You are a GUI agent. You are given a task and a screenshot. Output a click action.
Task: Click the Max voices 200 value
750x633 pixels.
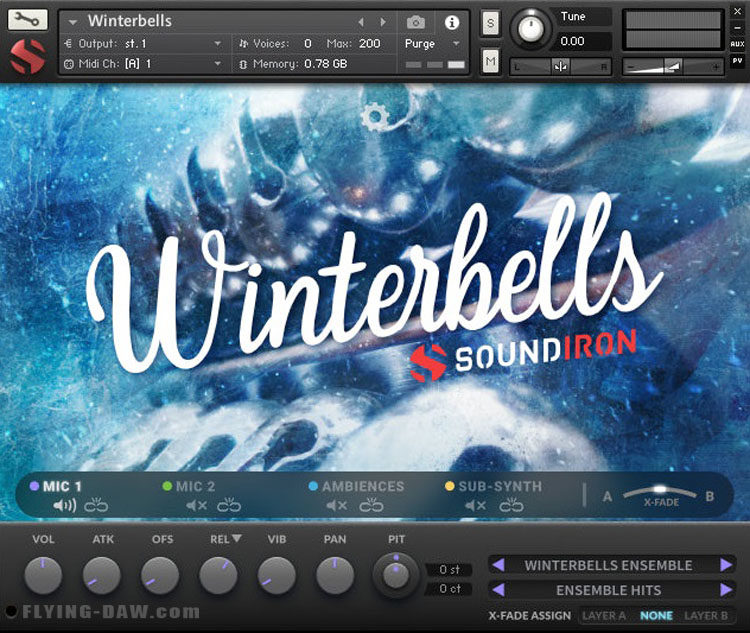pyautogui.click(x=370, y=44)
